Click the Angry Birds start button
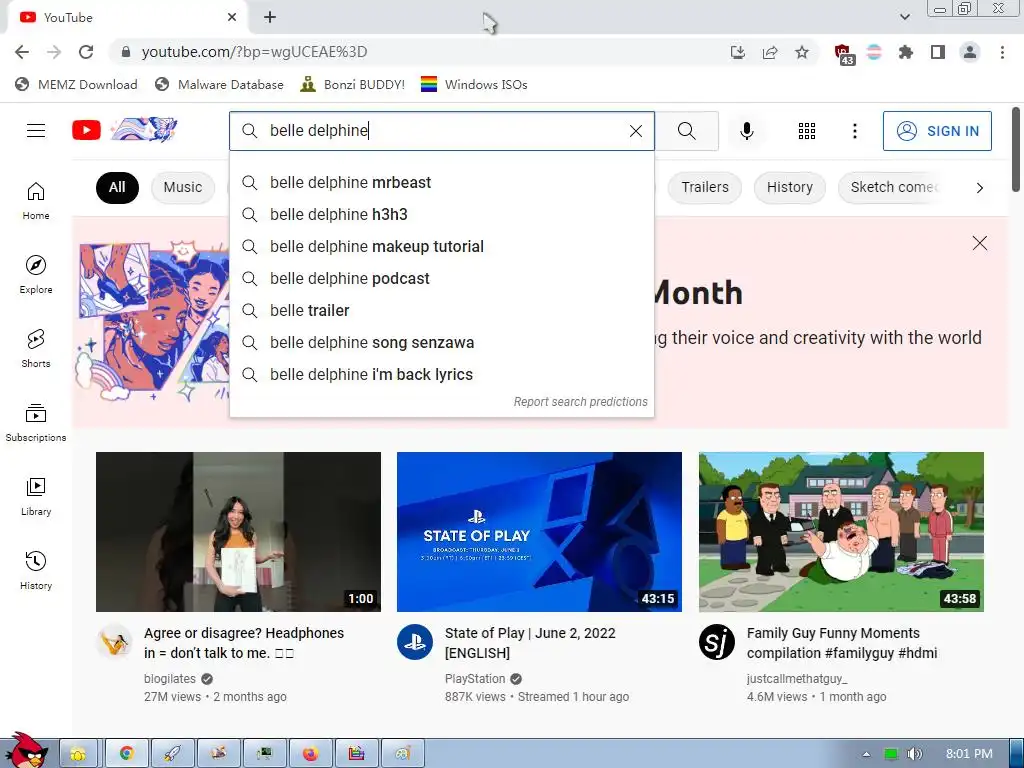The height and width of the screenshot is (768, 1024). point(26,751)
